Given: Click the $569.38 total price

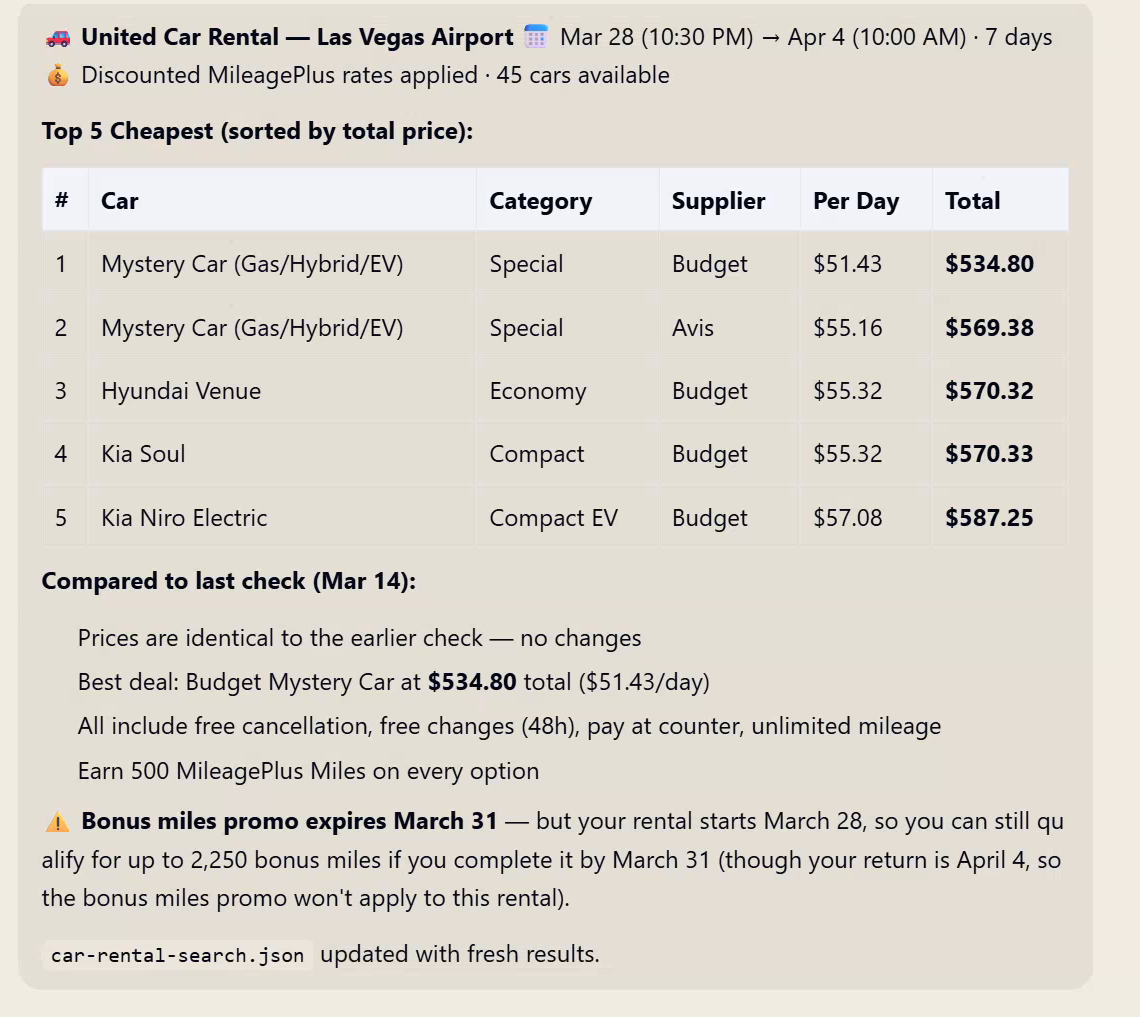Looking at the screenshot, I should click(989, 328).
